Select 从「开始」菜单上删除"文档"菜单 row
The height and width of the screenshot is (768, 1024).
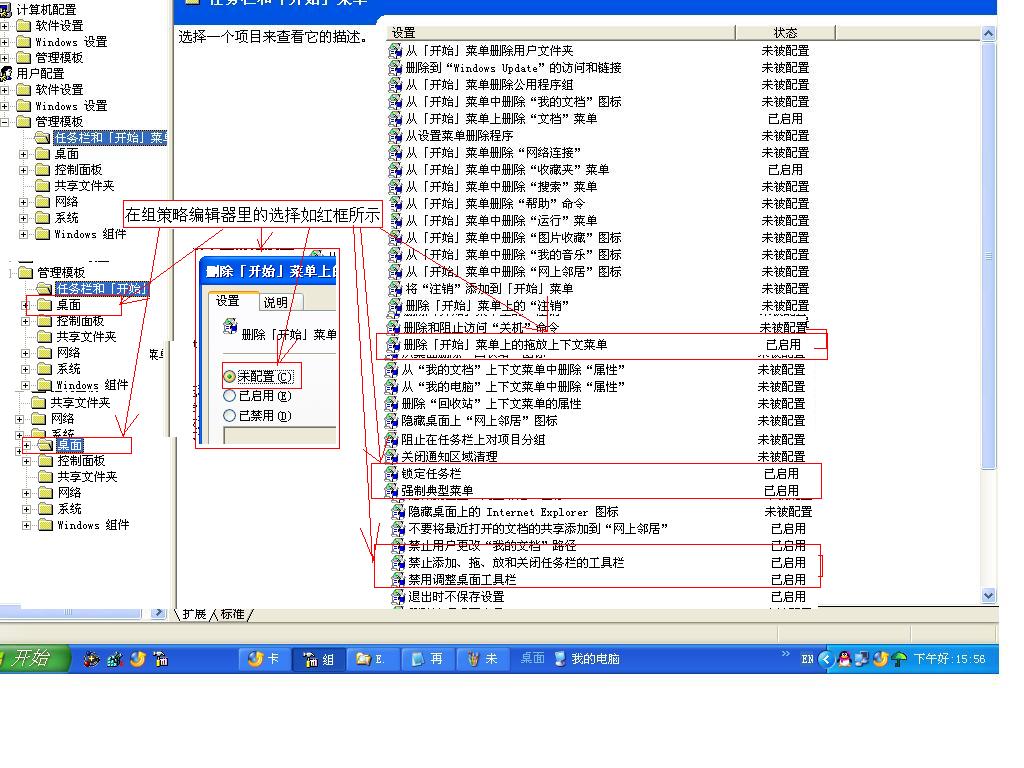(x=599, y=118)
